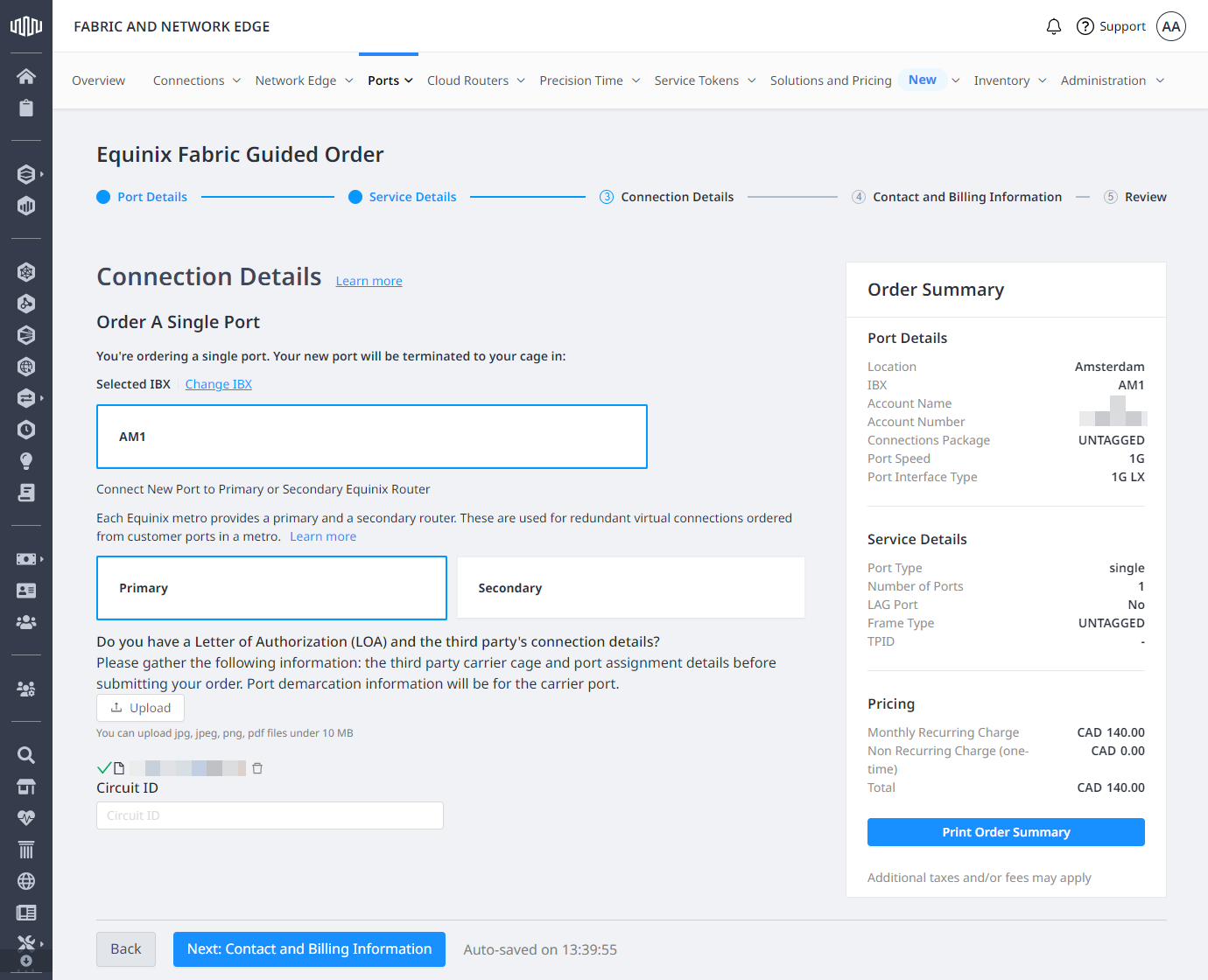The height and width of the screenshot is (980, 1208).
Task: Open Learn more beside Connection Details
Action: click(369, 281)
